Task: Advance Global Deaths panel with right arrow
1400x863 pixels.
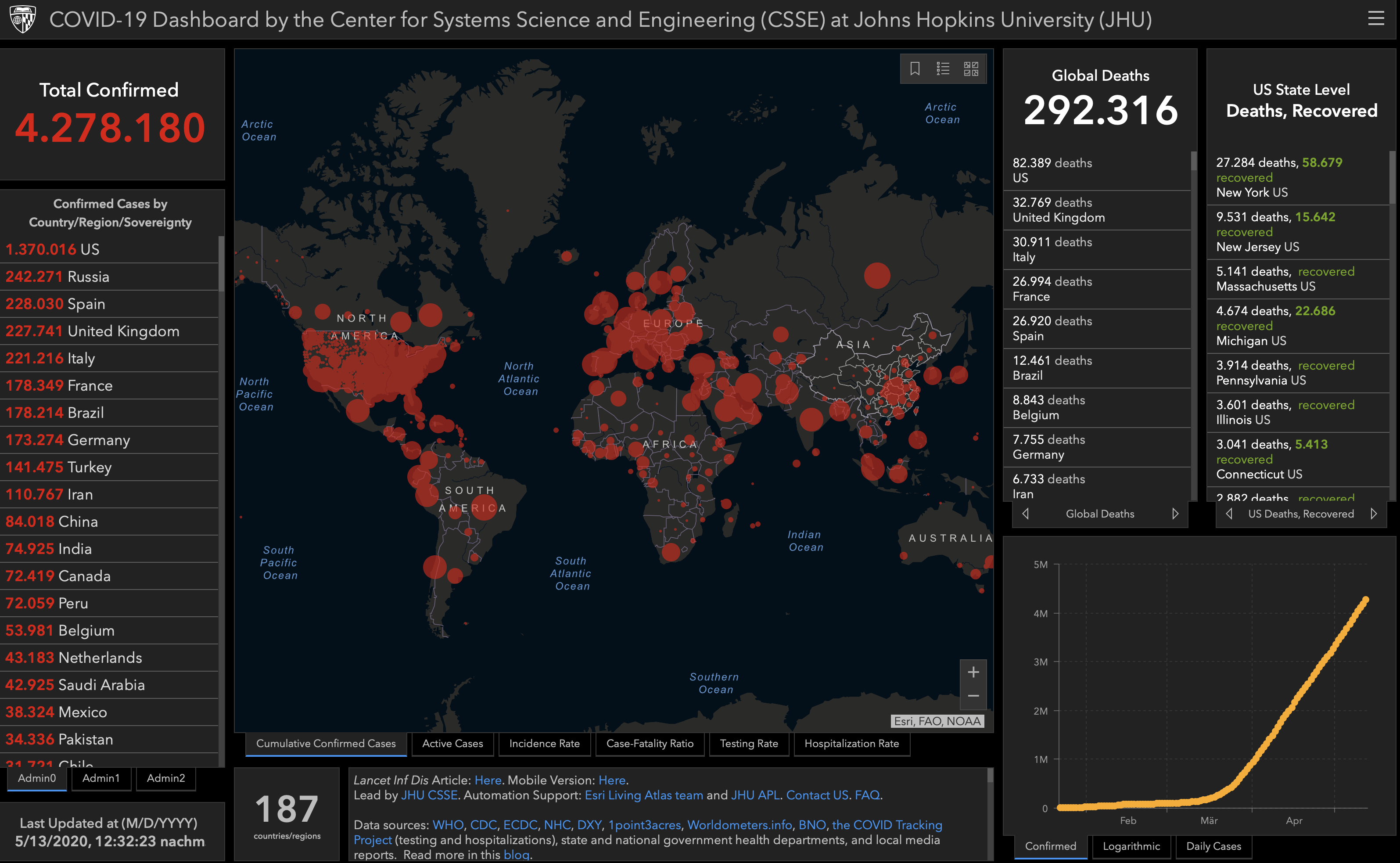Action: (1175, 514)
